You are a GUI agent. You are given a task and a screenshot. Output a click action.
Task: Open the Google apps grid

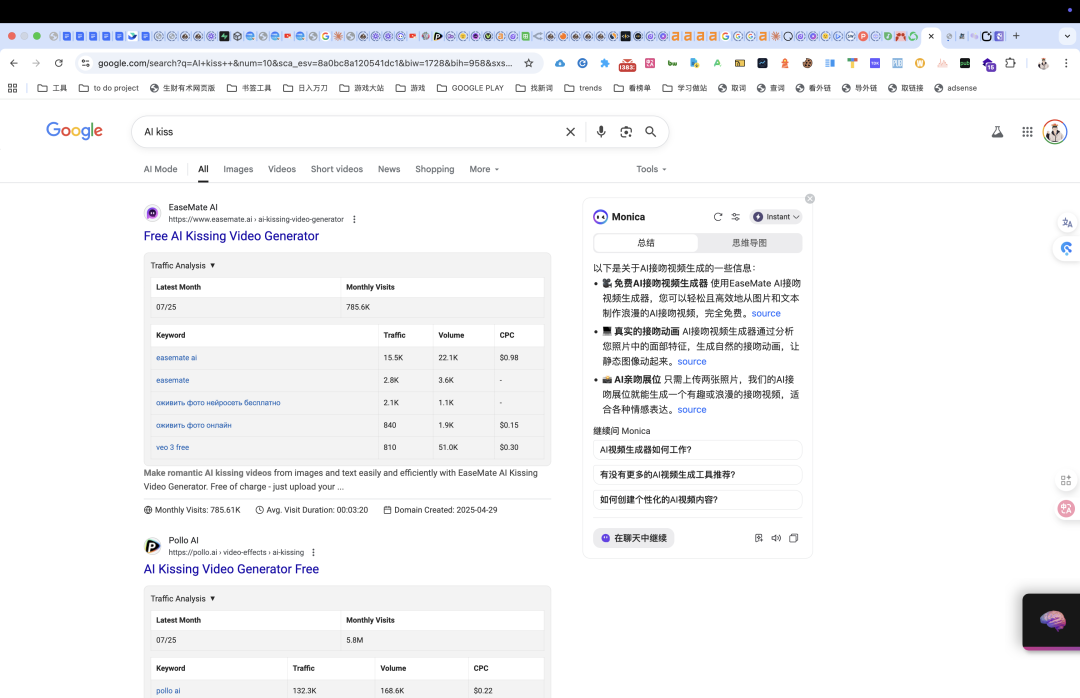pos(1027,132)
